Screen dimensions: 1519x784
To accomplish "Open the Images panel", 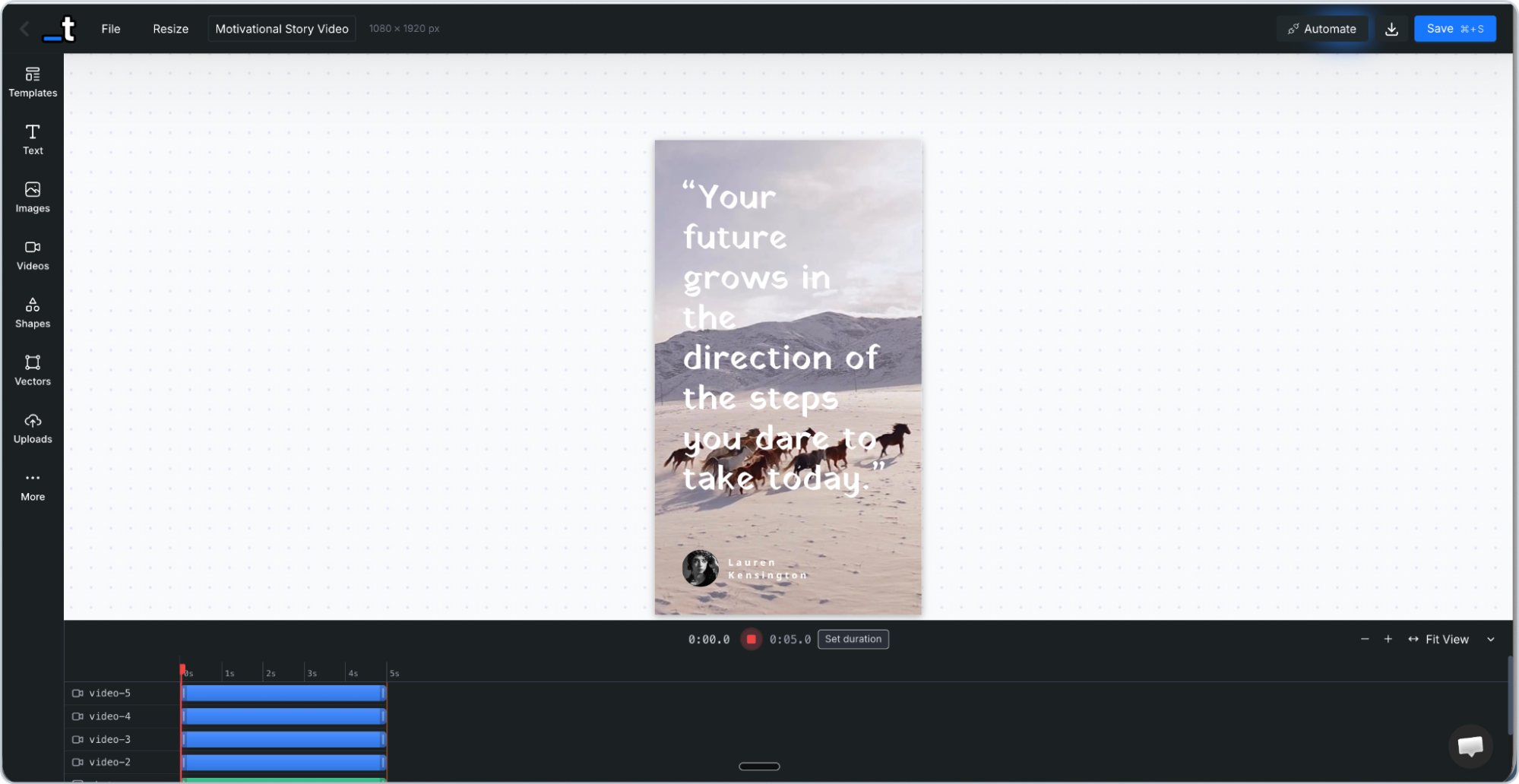I will point(33,198).
